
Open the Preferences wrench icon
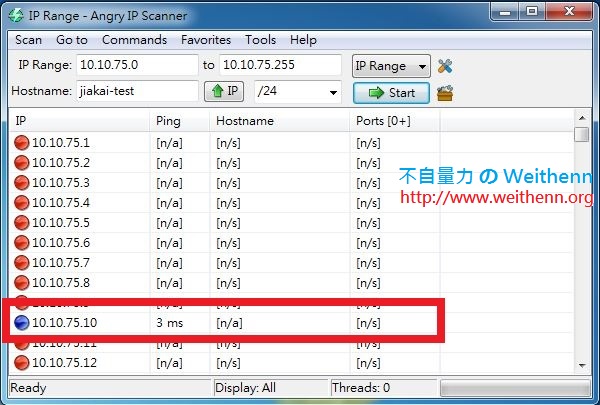445,66
